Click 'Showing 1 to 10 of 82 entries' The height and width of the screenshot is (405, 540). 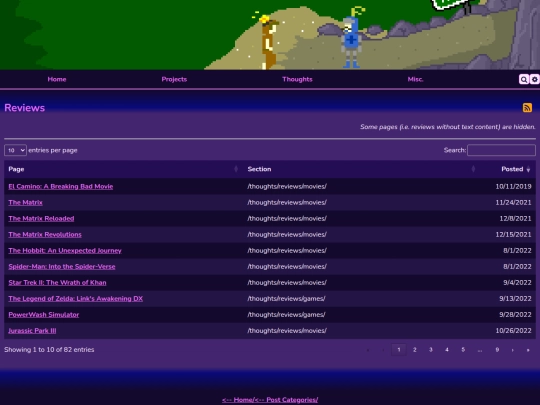(49, 350)
